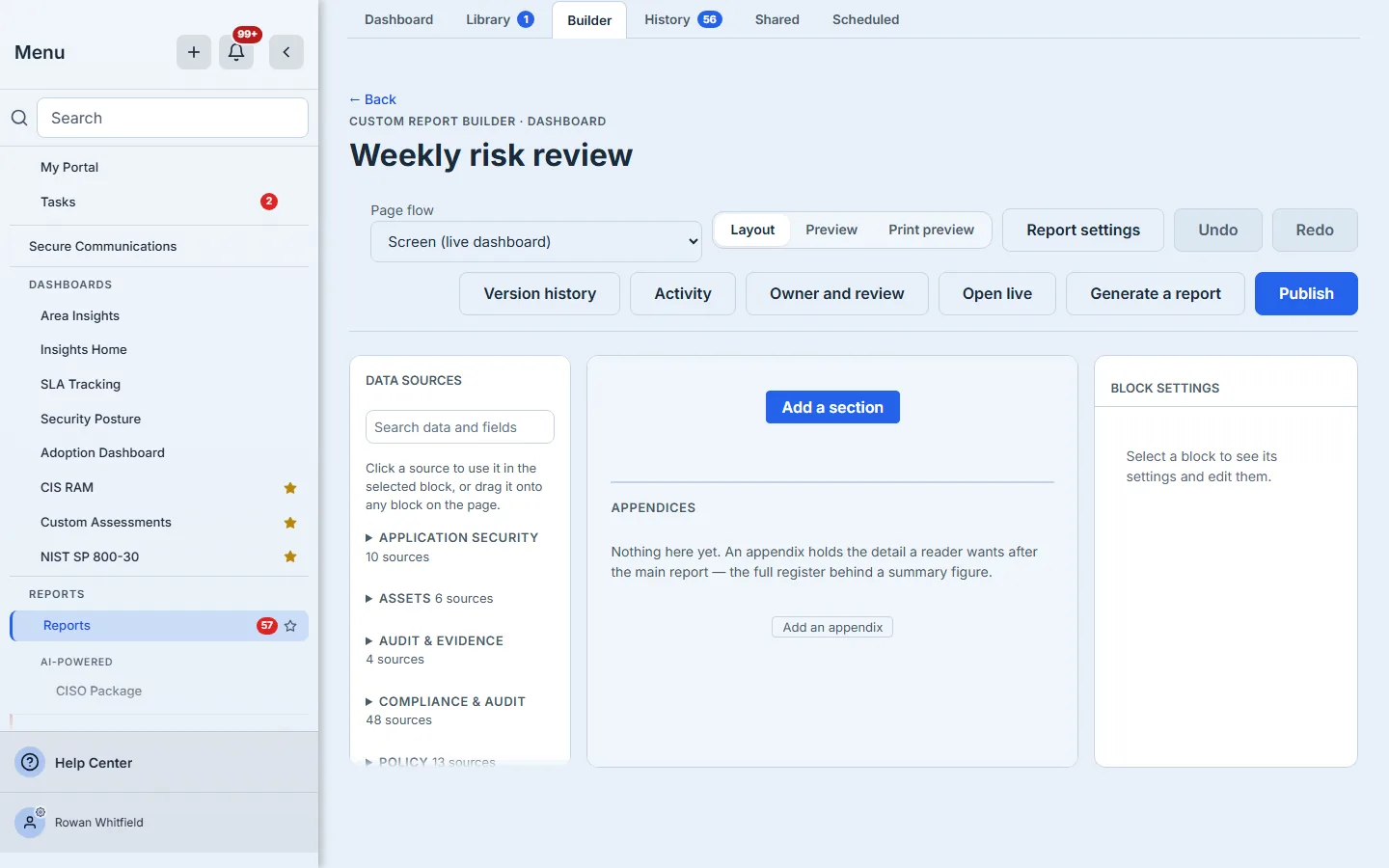Click the outline star on Reports row
This screenshot has width=1389, height=868.
(290, 626)
